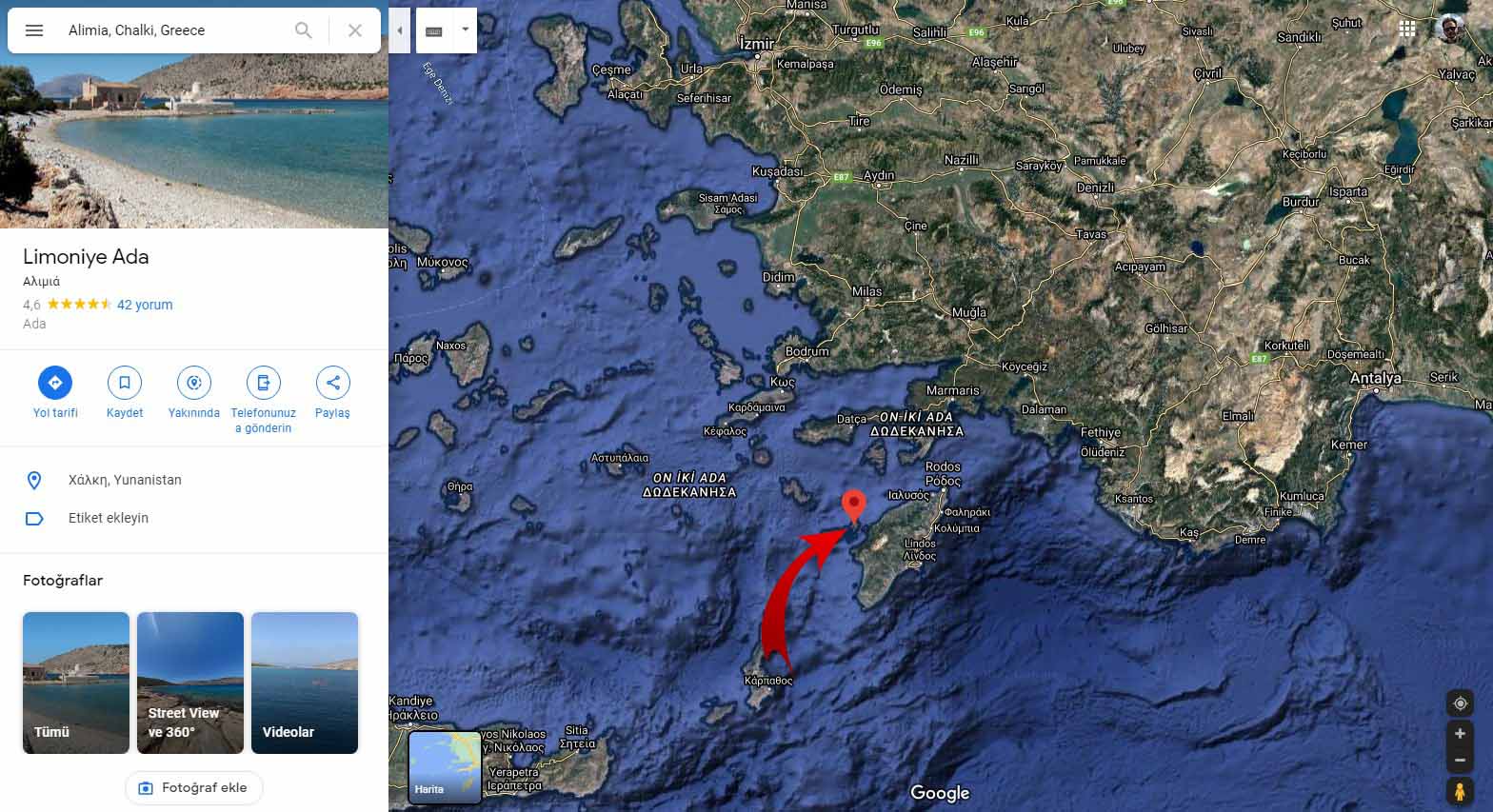Open the Street View ve 360° photos thumbnail
This screenshot has height=812, width=1493.
tap(190, 683)
